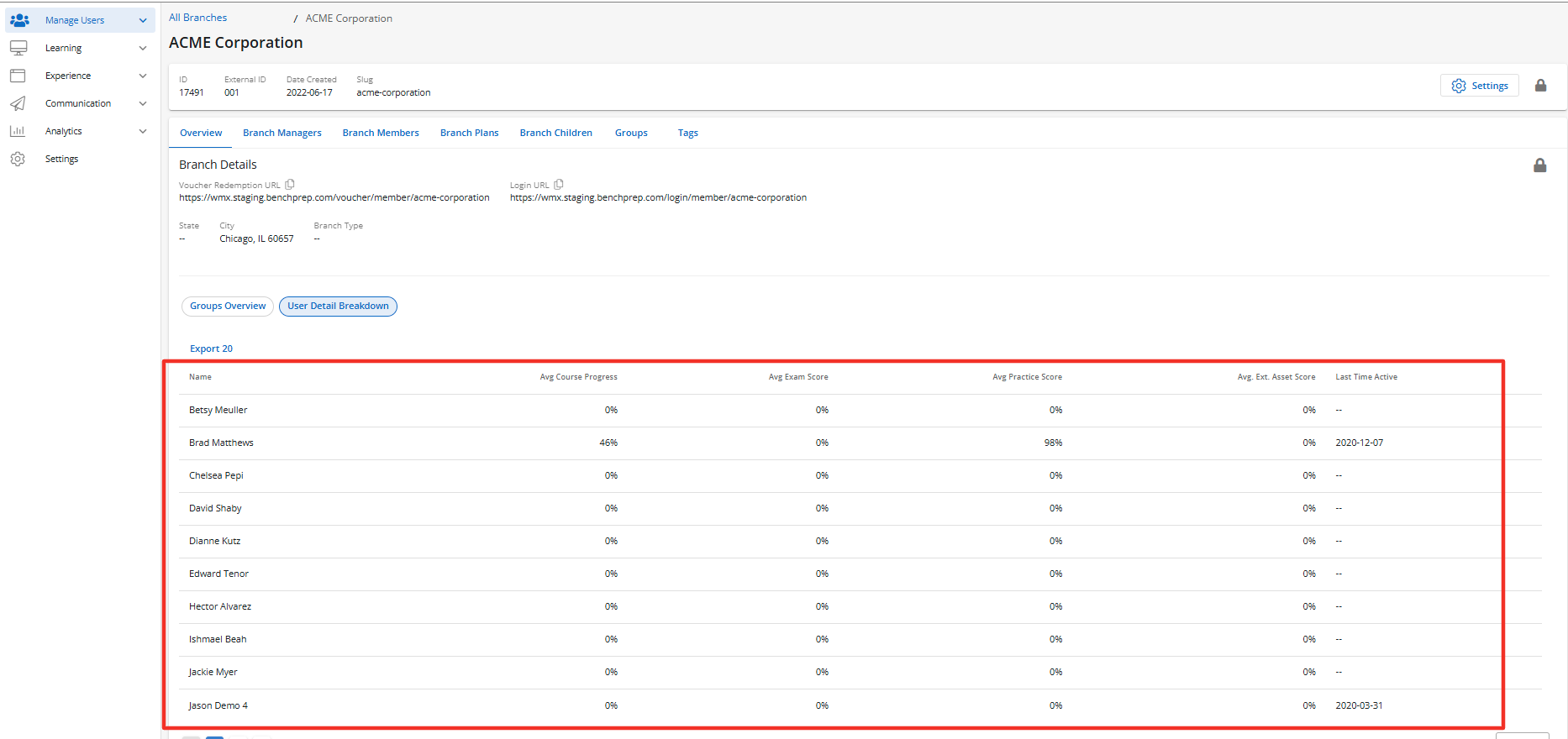The height and width of the screenshot is (739, 1568).
Task: Click the Export 20 link
Action: [211, 349]
